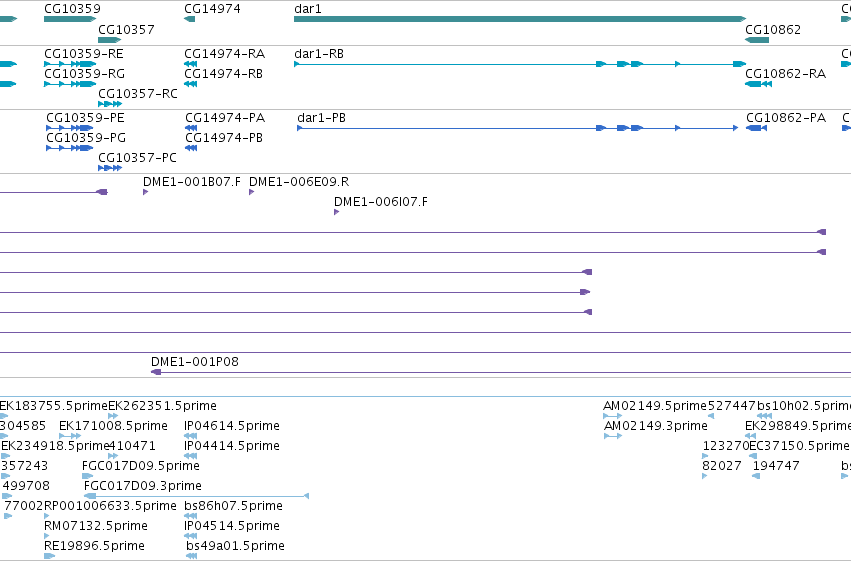Click the CG14974 gene label
The height and width of the screenshot is (561, 851).
click(x=212, y=9)
